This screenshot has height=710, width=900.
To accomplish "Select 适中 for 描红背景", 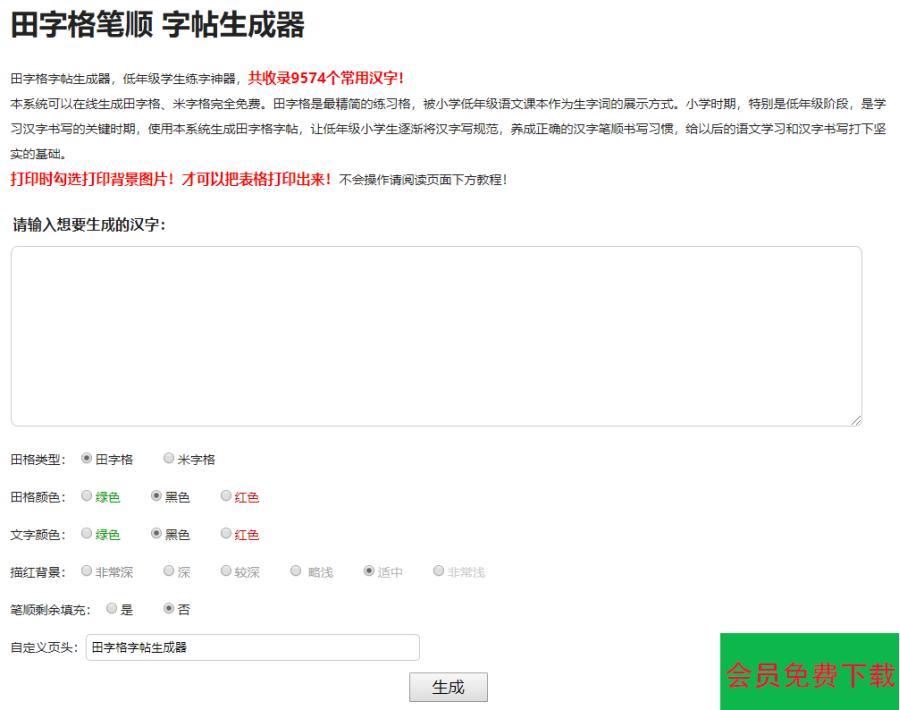I will point(369,571).
